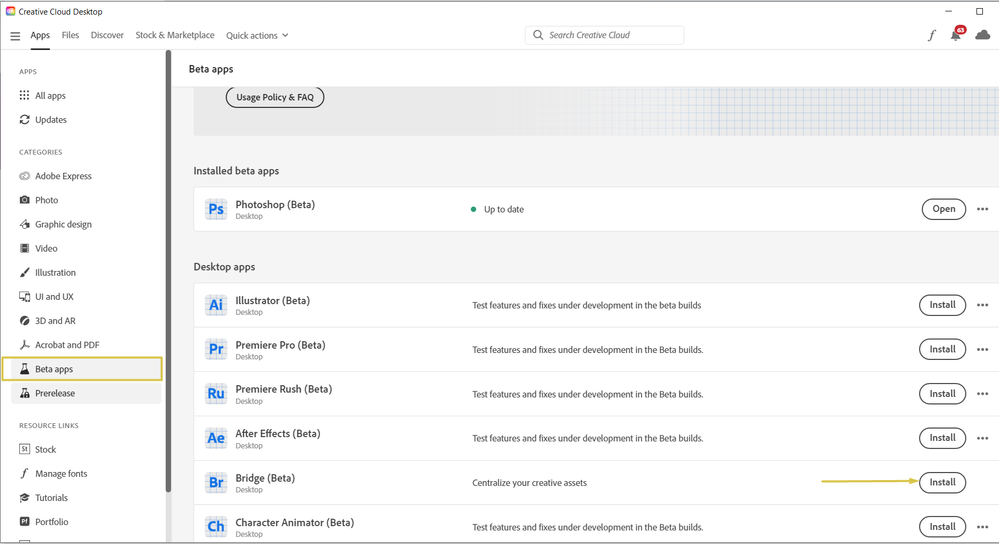
Task: Click the 'Installed beta apps' heading
Action: click(236, 171)
